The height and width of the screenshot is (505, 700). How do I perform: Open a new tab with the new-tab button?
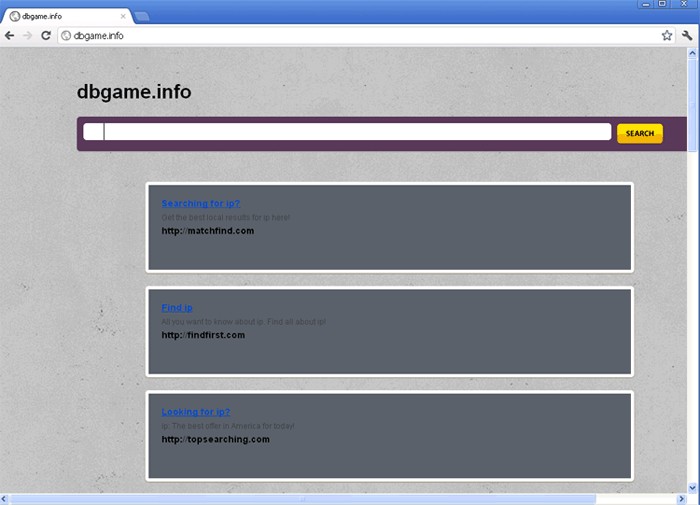(141, 16)
